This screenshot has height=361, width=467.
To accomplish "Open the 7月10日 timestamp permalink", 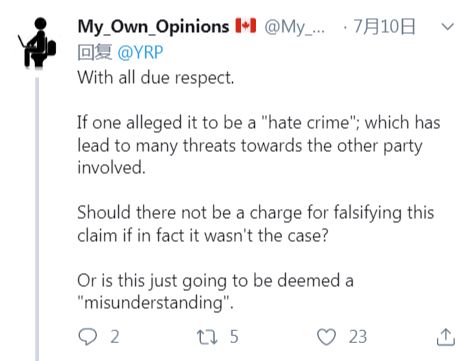I will pyautogui.click(x=384, y=26).
